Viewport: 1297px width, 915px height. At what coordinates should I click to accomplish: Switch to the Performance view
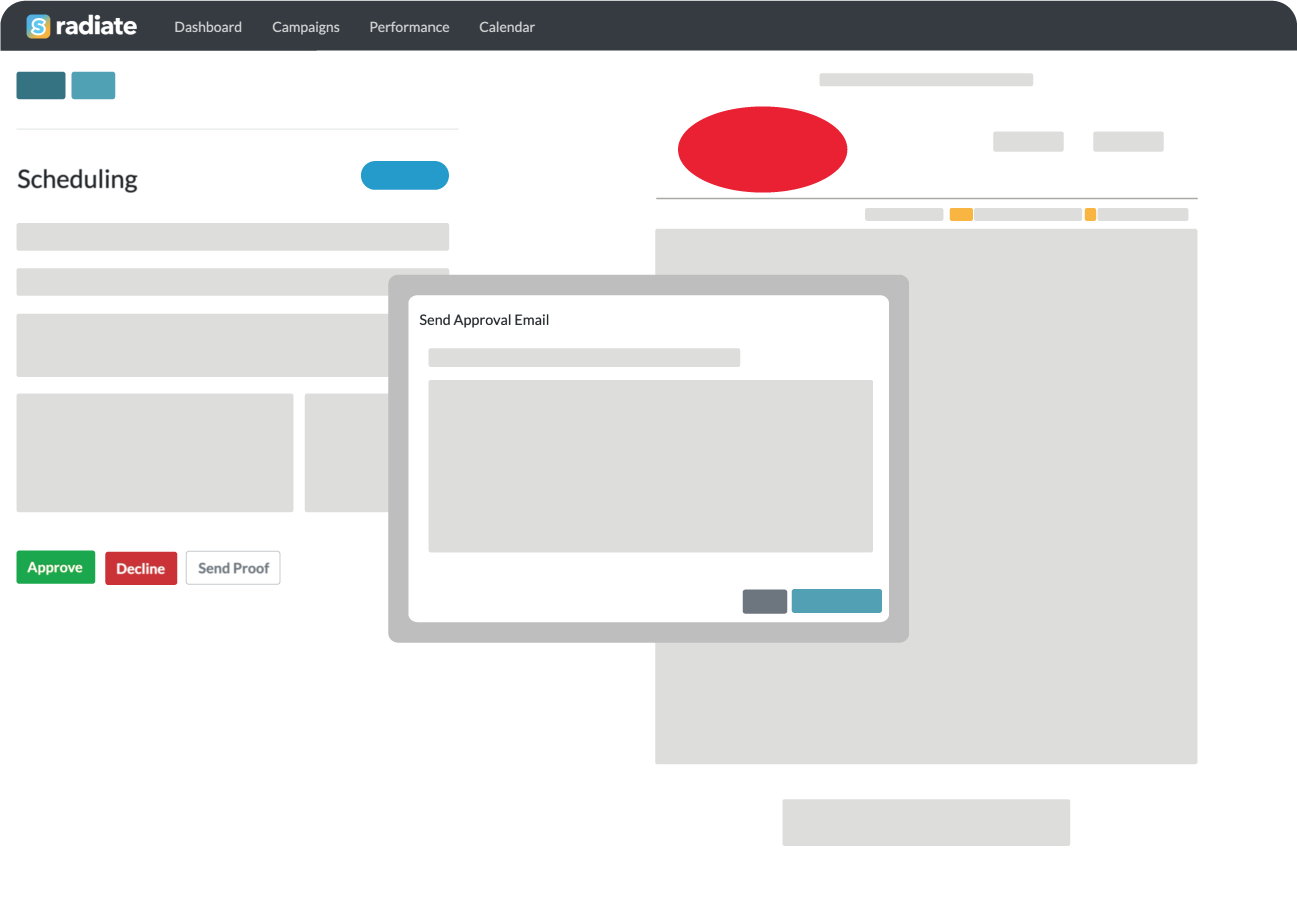pyautogui.click(x=409, y=27)
